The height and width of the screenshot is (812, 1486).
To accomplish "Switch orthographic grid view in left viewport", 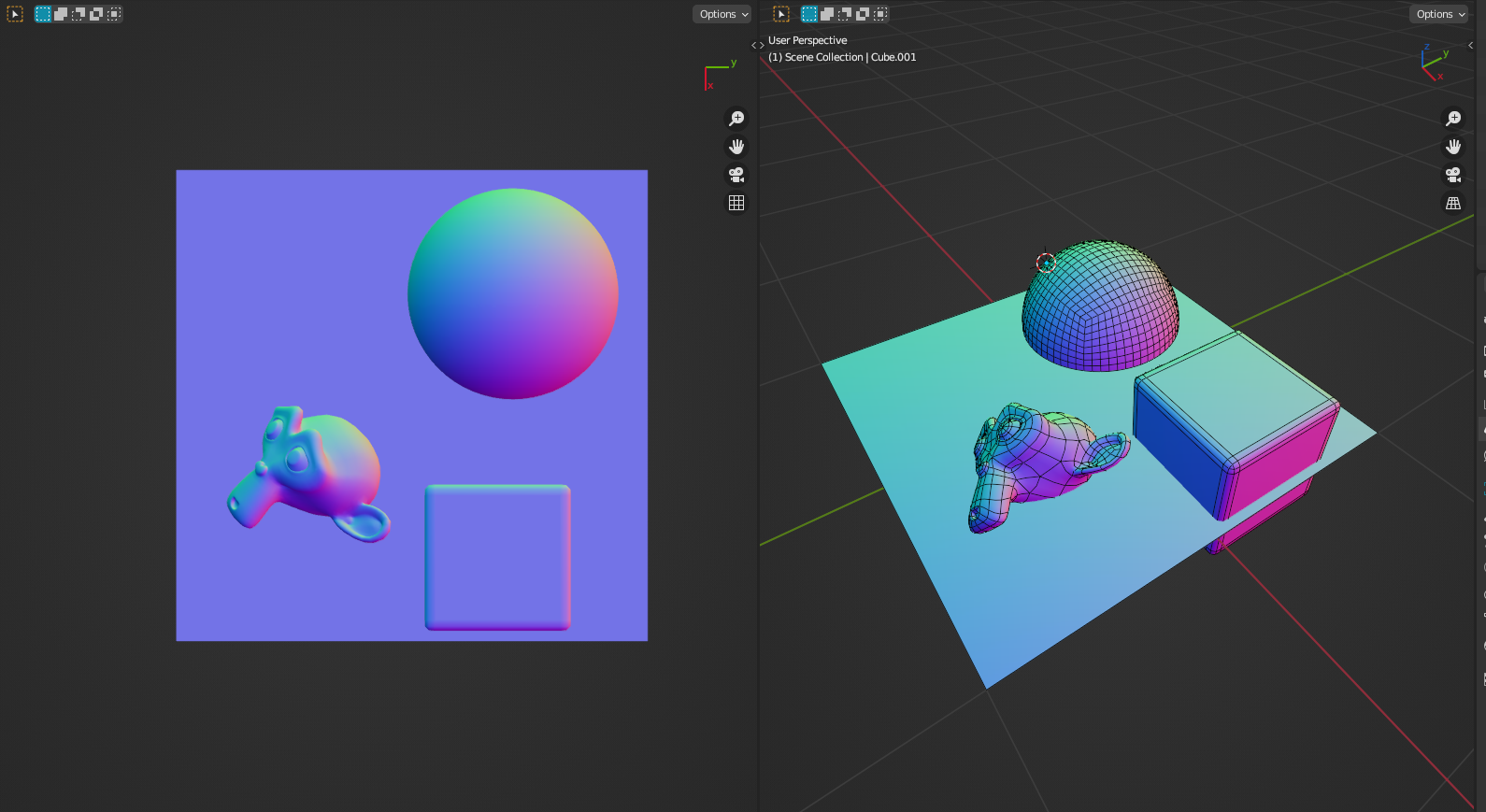I will click(x=736, y=203).
